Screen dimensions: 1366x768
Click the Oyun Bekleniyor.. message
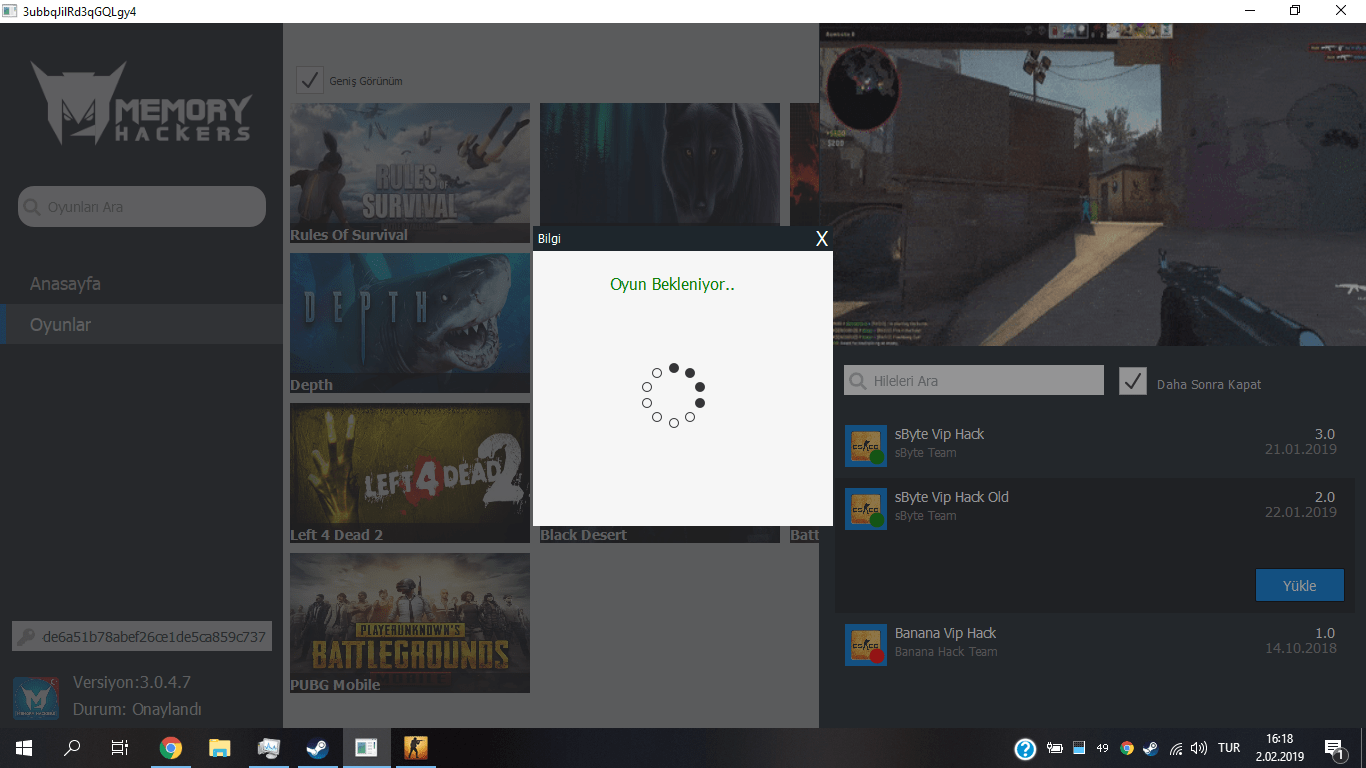pos(672,285)
